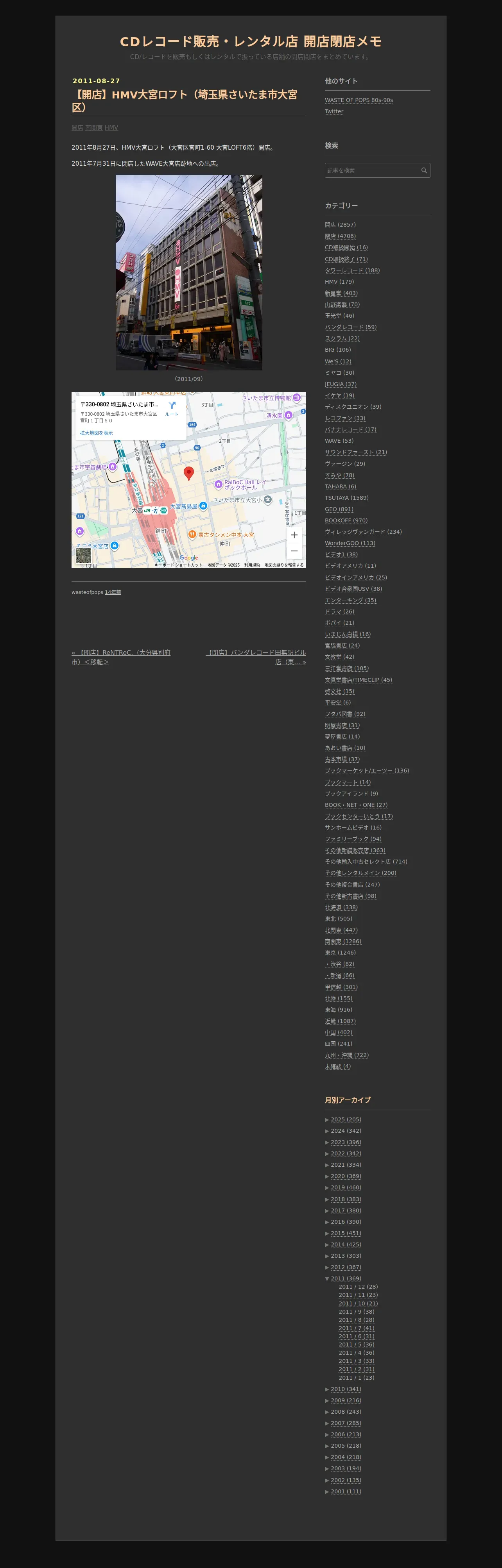The width and height of the screenshot is (502, 1568).
Task: Open the ヴィレッジヴァンガード (234) category
Action: (364, 532)
